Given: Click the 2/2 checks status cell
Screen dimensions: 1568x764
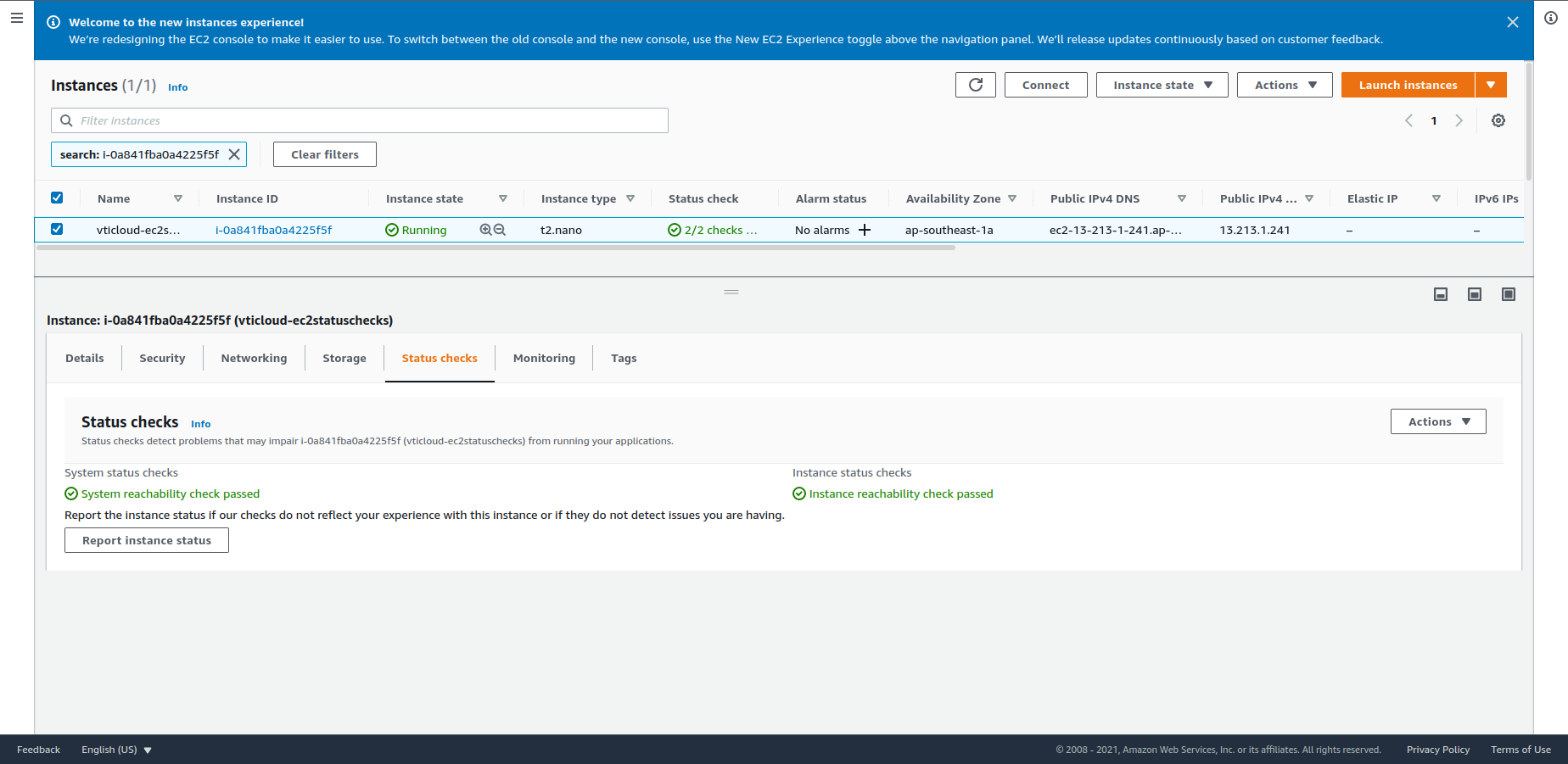Looking at the screenshot, I should [713, 230].
